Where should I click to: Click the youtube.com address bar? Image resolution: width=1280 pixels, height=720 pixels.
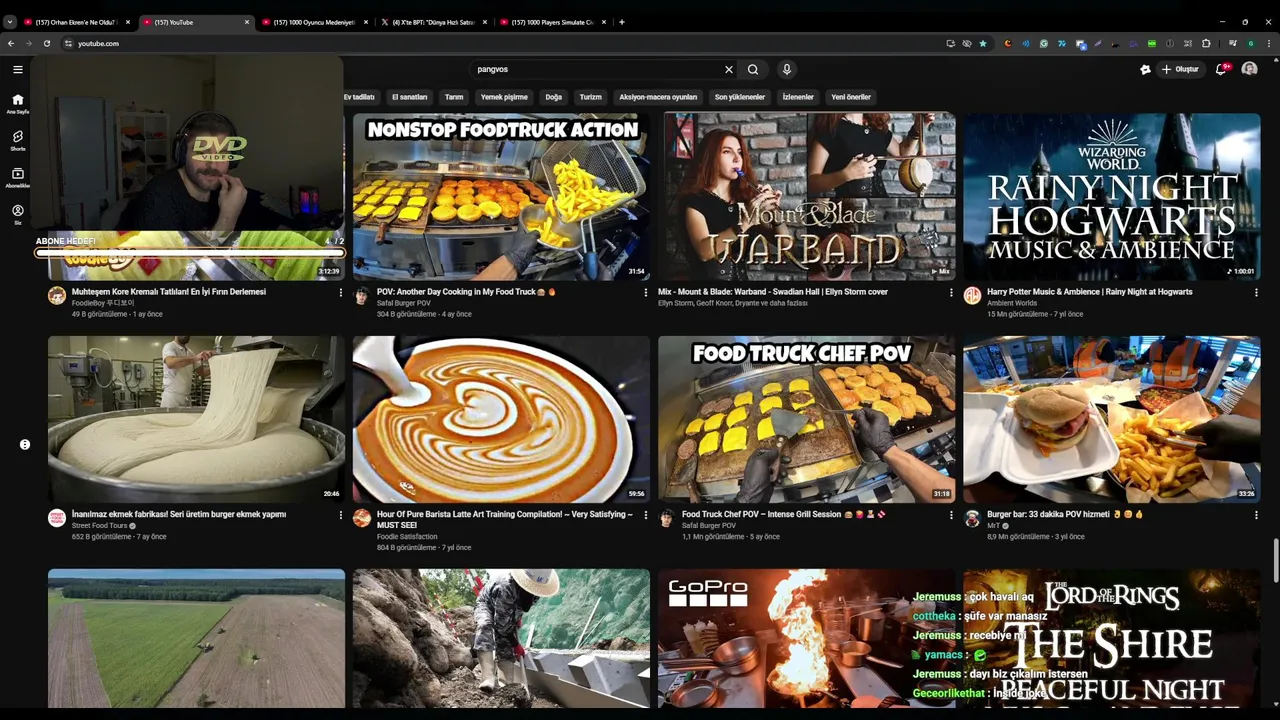(500, 43)
